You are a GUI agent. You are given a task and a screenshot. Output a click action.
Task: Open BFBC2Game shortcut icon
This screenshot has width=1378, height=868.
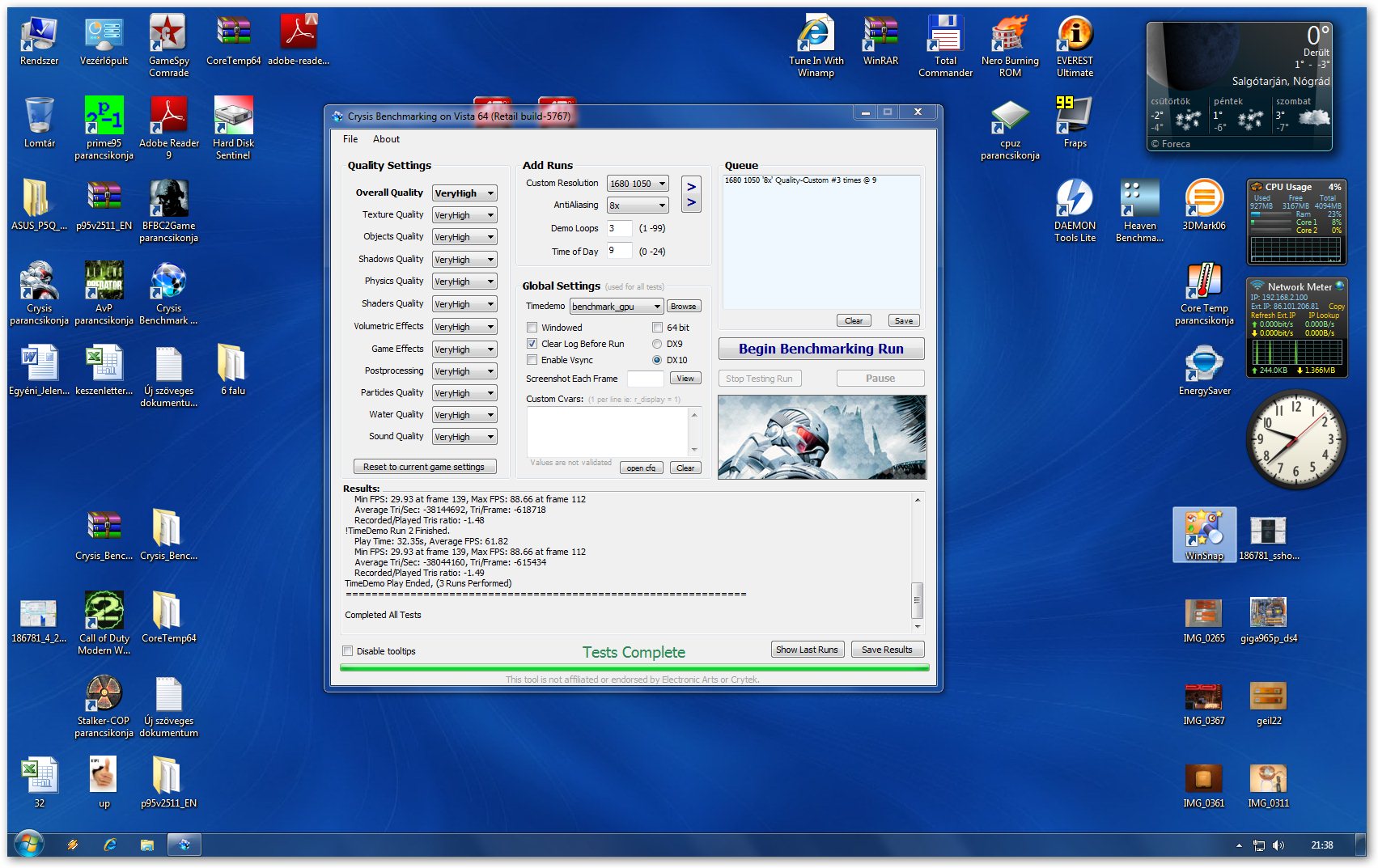tap(168, 210)
